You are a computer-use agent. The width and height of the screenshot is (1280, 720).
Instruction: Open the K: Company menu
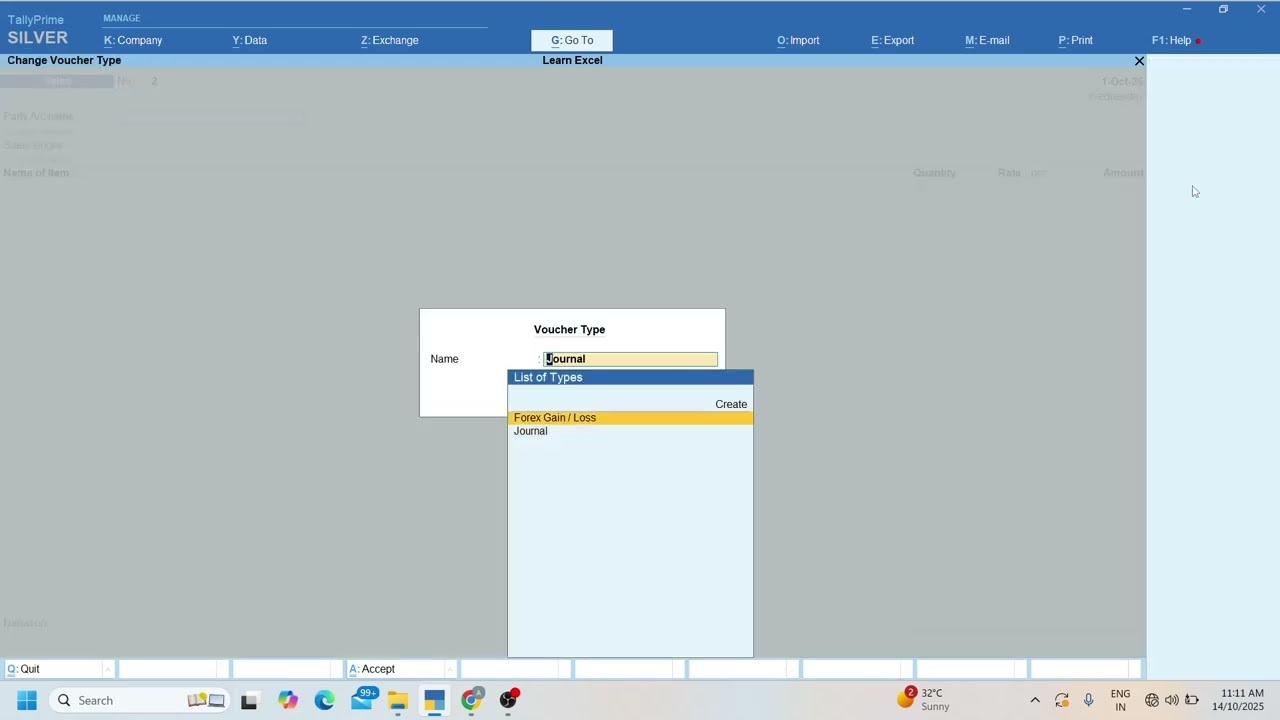click(133, 40)
